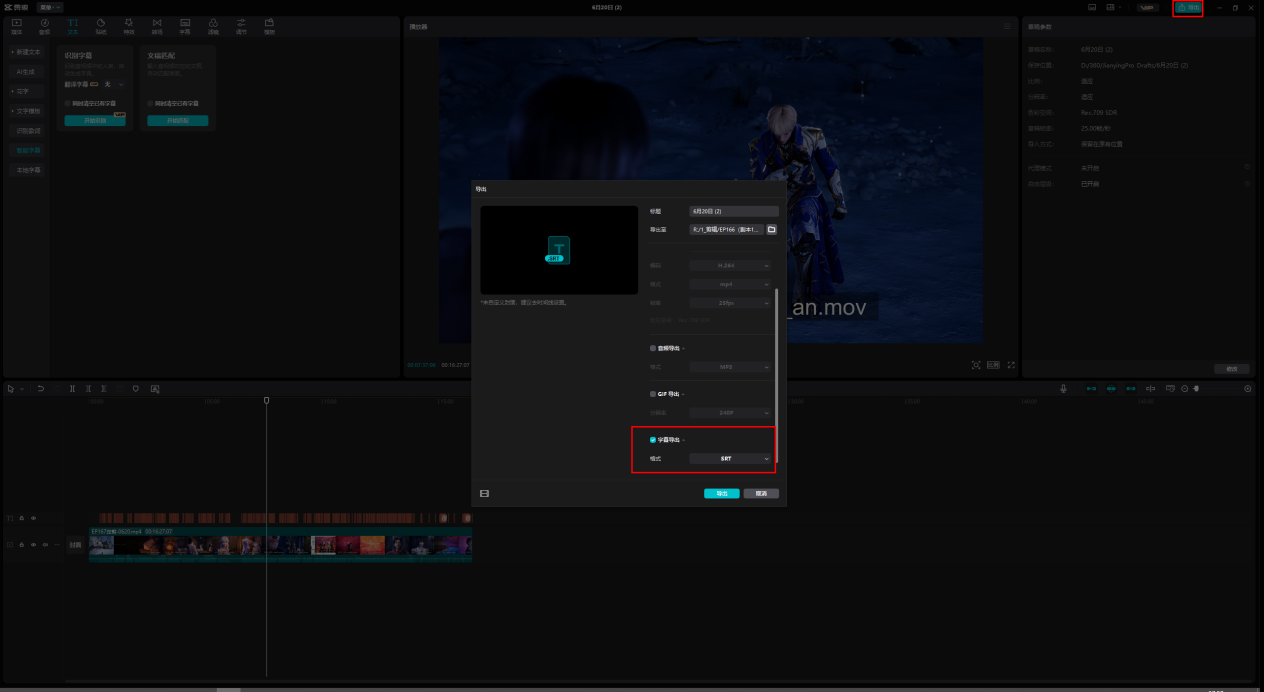1264x692 pixels.
Task: Click the microphone record icon above timeline
Action: 1063,388
